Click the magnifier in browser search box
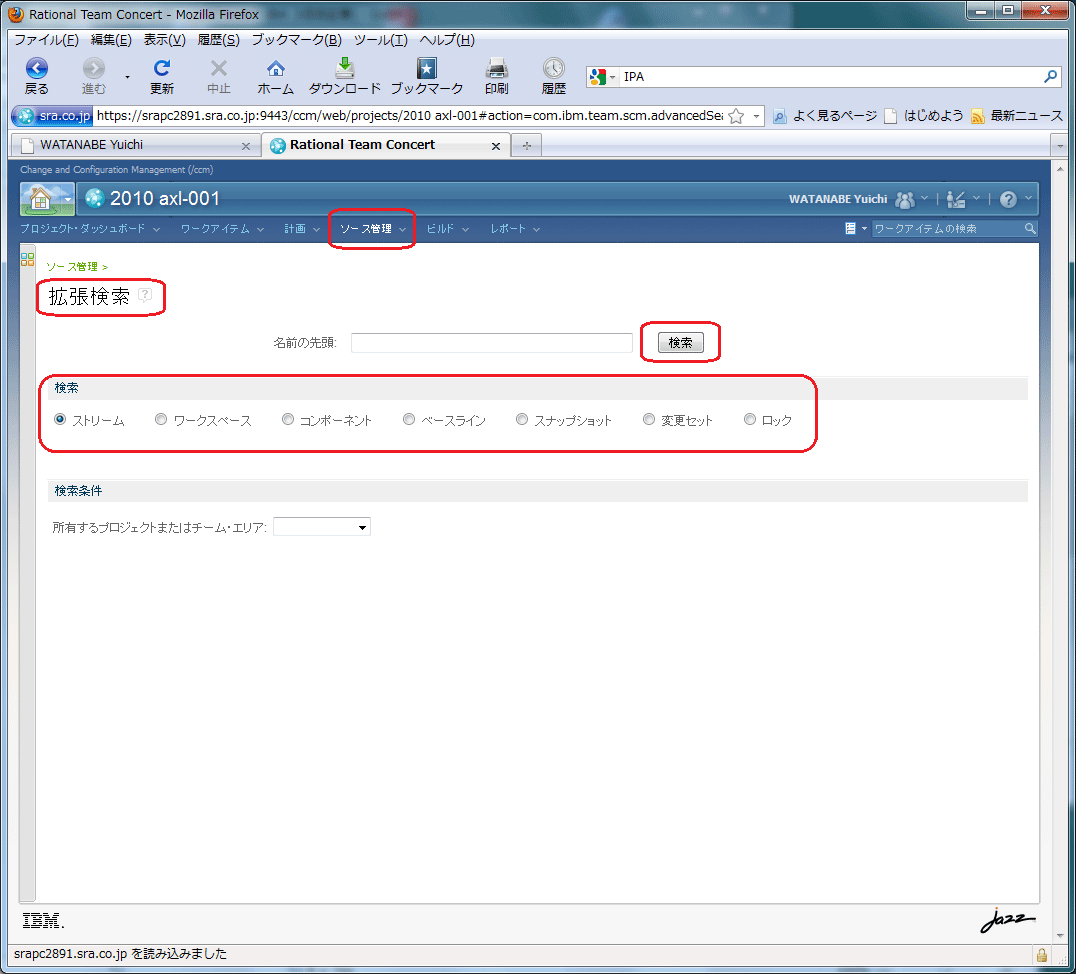 1050,76
